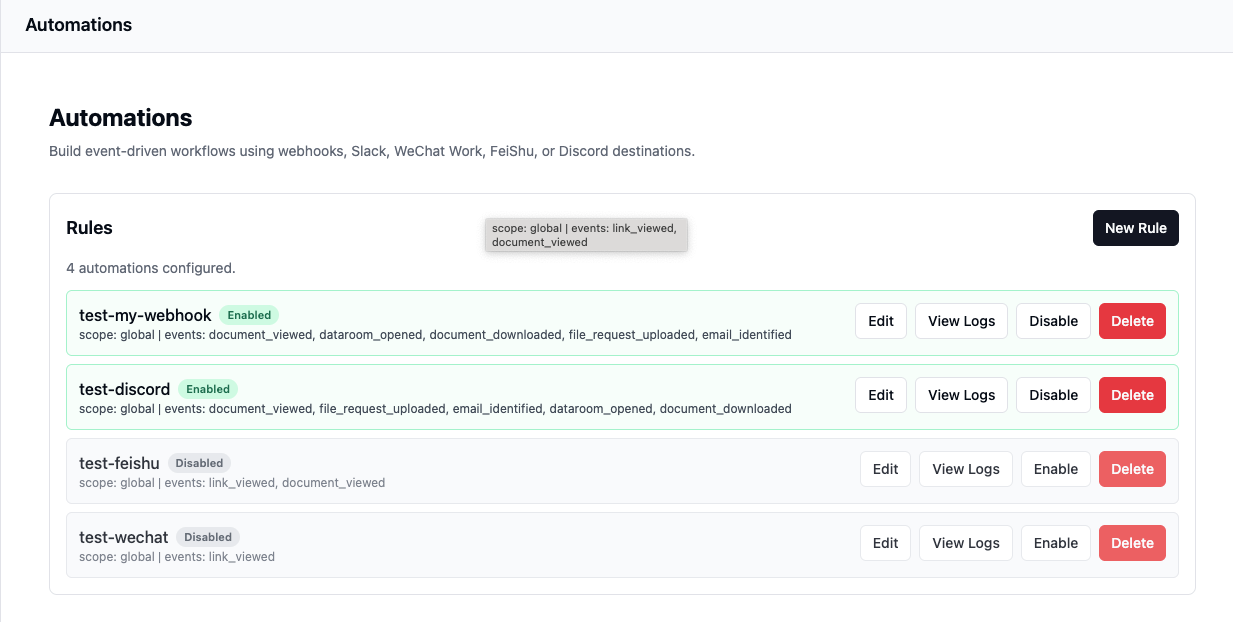Click the Disabled badge on test-feishu

click(x=199, y=463)
